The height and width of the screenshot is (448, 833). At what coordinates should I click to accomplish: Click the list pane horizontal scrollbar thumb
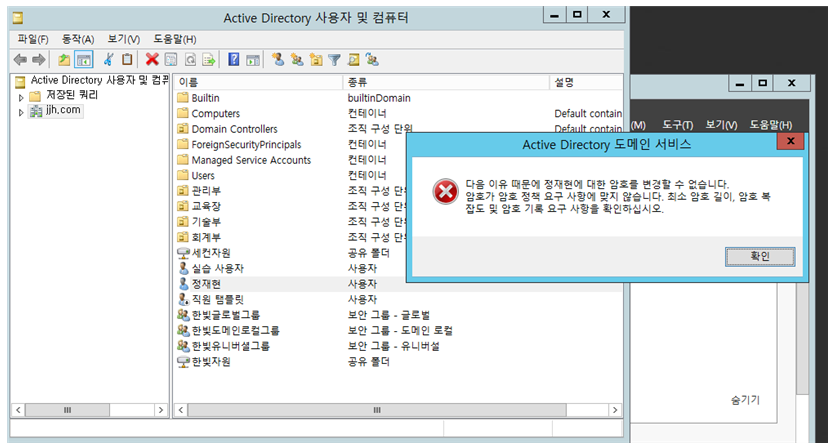click(x=377, y=410)
